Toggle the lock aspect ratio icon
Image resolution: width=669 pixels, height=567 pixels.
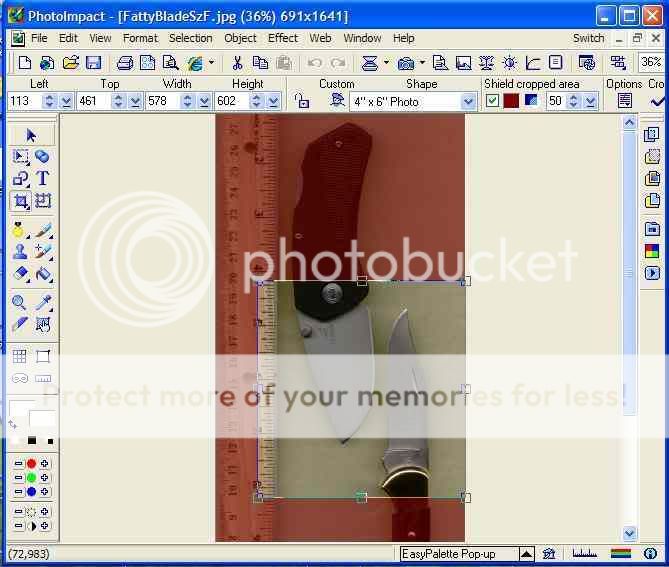pos(302,101)
